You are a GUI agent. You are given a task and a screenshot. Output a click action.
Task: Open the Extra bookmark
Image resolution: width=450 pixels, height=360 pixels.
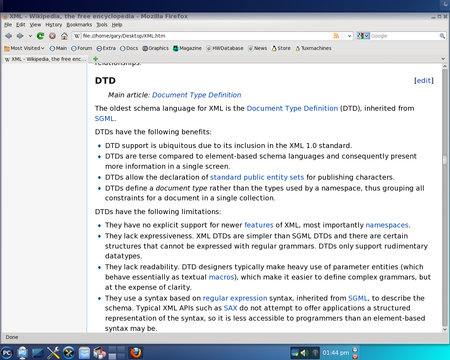(x=106, y=48)
